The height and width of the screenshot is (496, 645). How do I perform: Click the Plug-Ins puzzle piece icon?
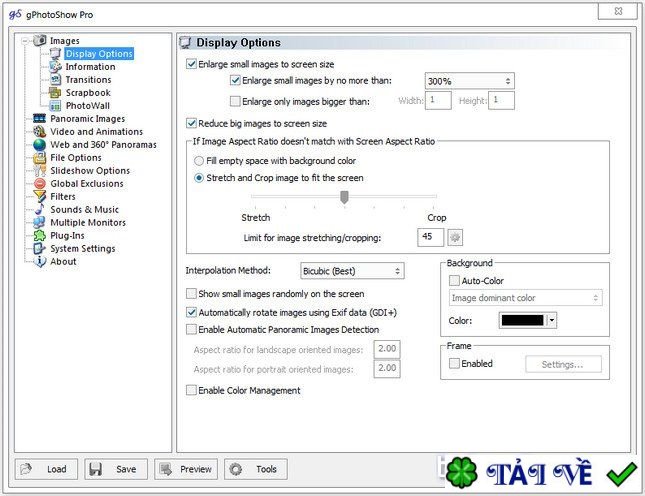[x=39, y=236]
